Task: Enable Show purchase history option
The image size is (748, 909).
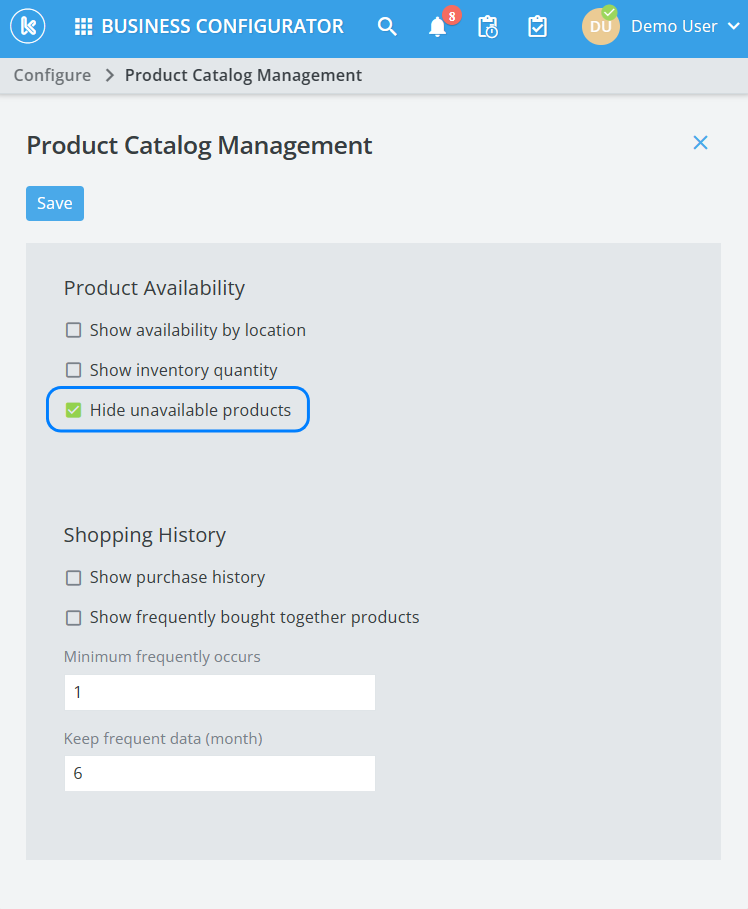Action: pos(74,578)
